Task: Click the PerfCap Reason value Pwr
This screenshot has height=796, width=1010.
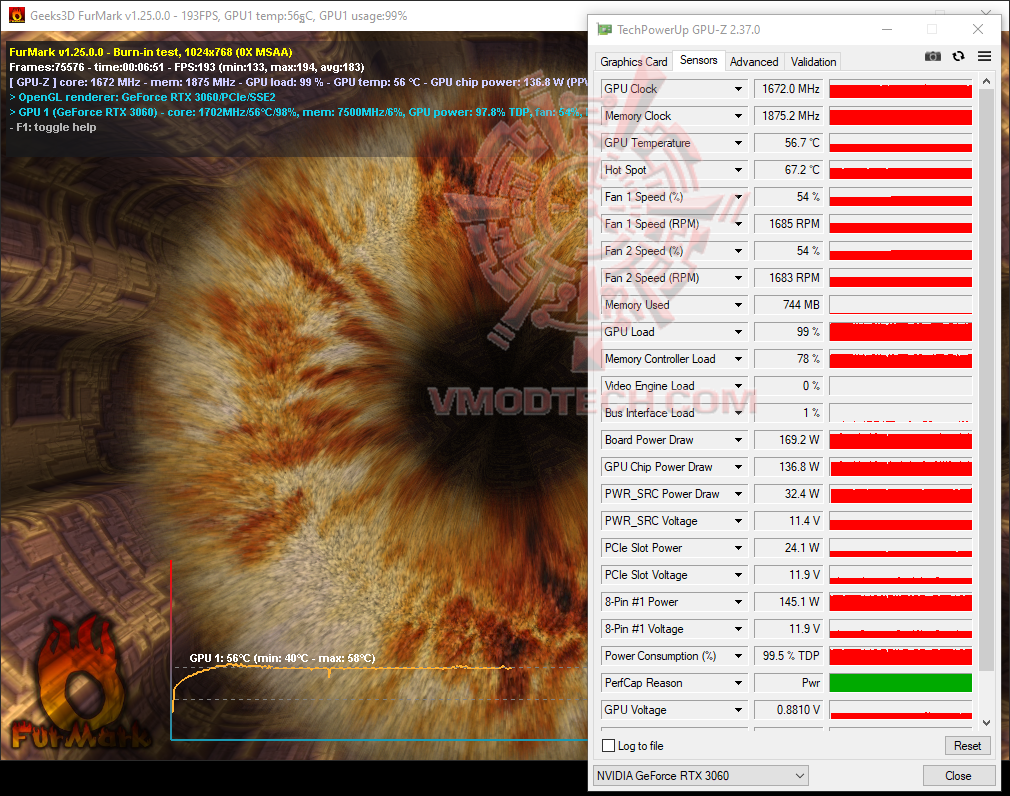Action: (x=790, y=683)
